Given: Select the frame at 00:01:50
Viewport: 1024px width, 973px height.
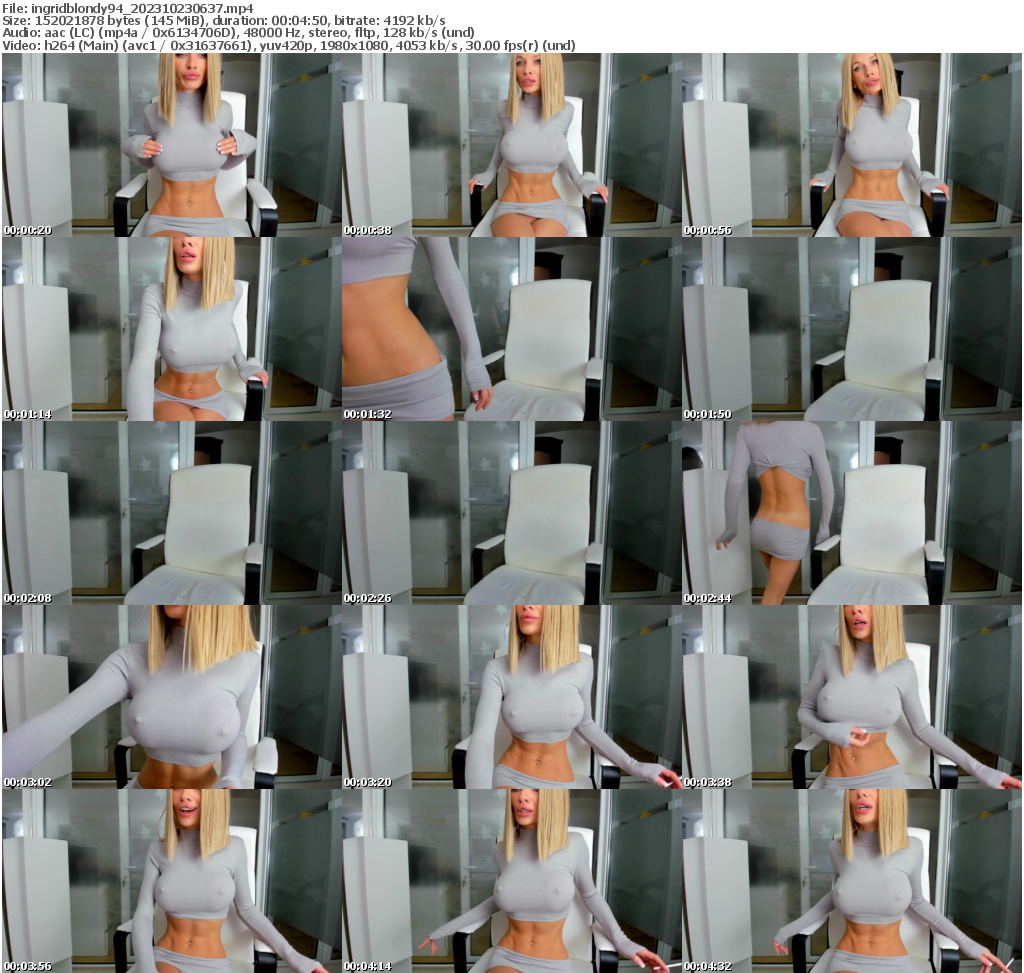Looking at the screenshot, I should (x=852, y=328).
